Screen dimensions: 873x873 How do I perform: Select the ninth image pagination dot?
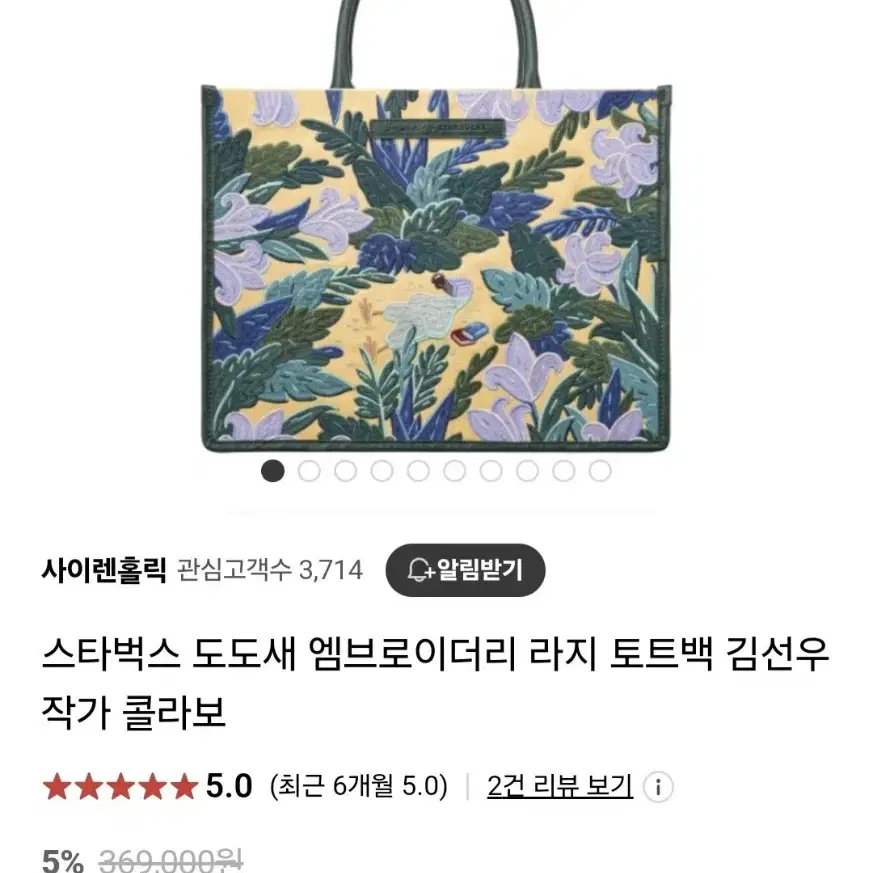[563, 471]
